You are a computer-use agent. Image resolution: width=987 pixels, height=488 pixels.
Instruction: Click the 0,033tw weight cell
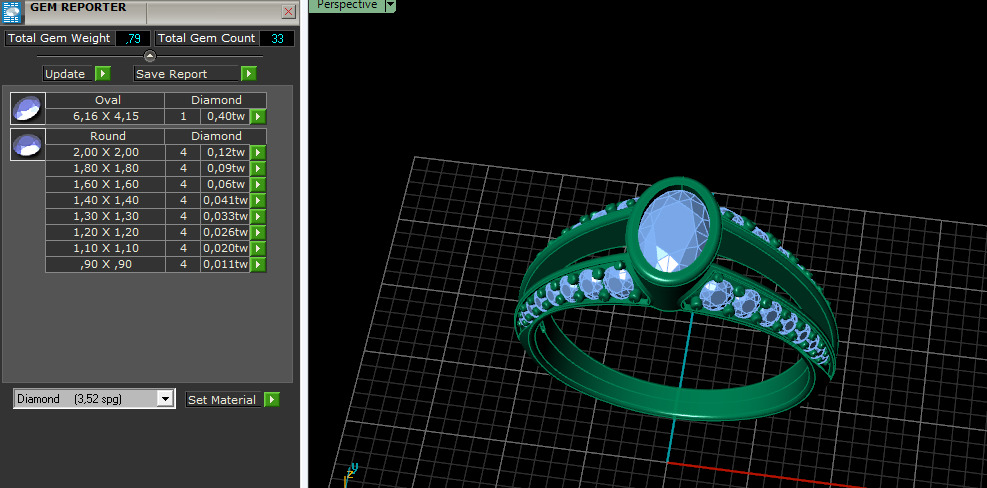coord(225,216)
